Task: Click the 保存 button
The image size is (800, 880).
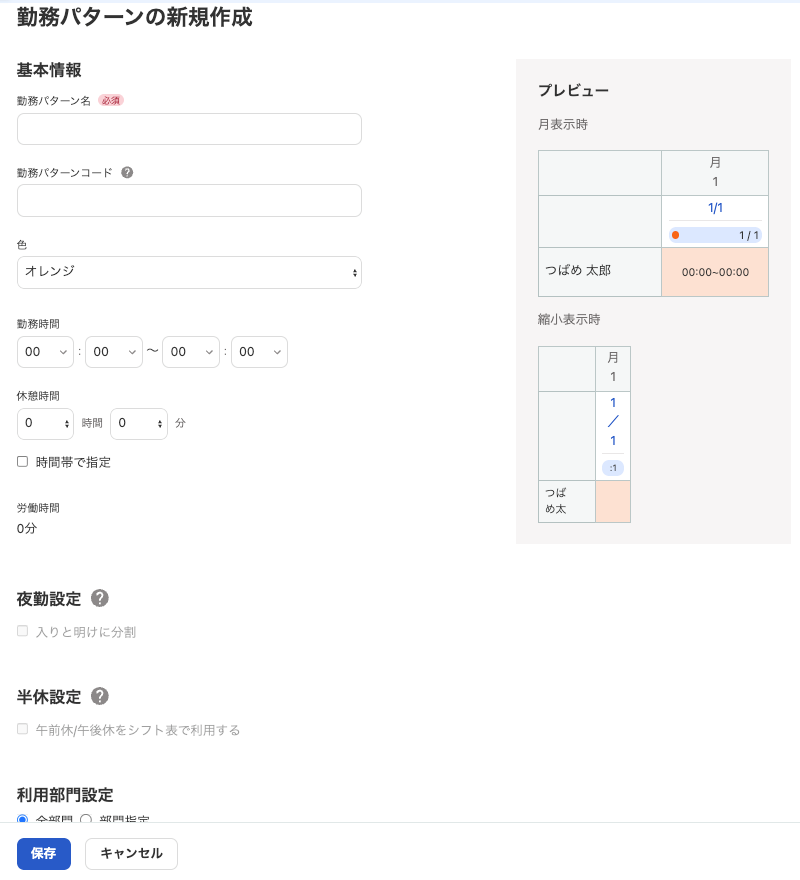Action: click(44, 854)
